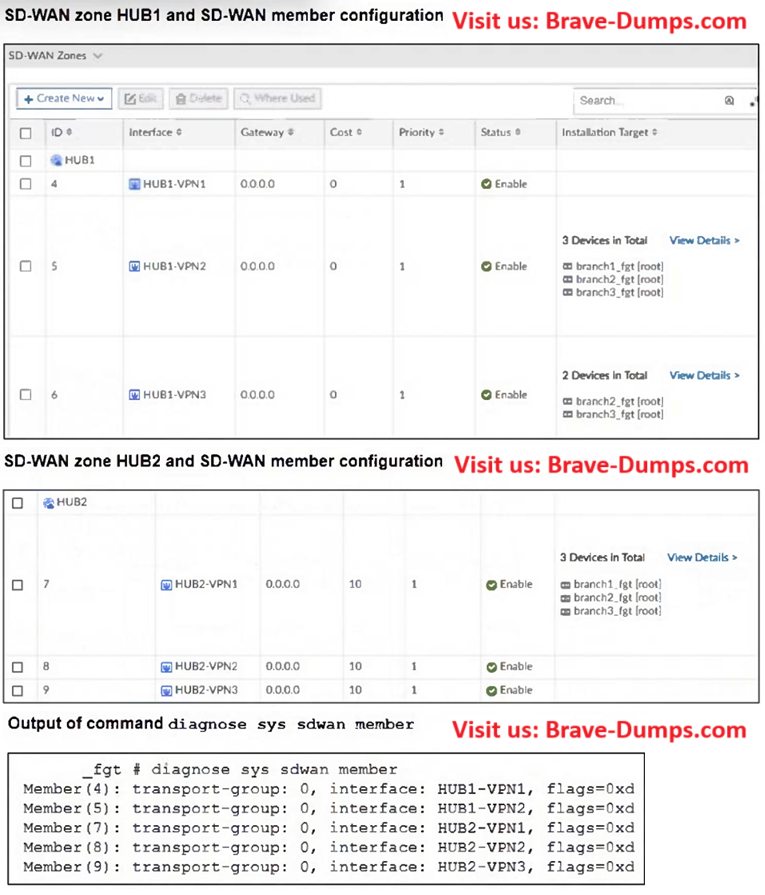Expand the Create New dropdown
Screen dimensions: 765x895
(64, 99)
